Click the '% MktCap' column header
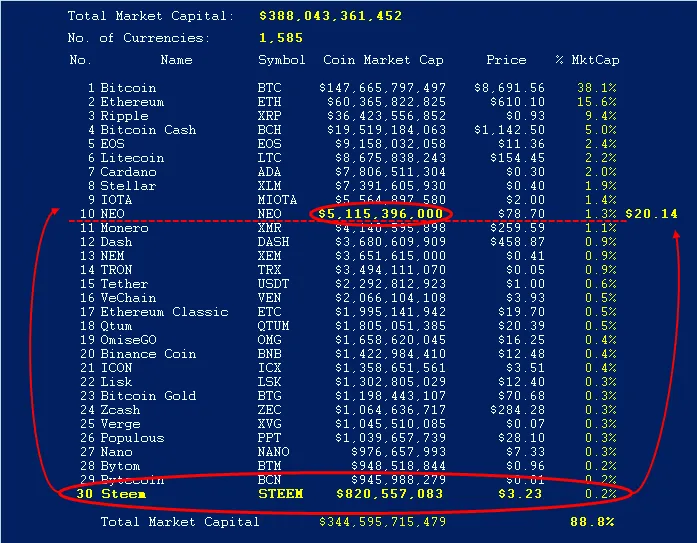This screenshot has width=697, height=543. pos(587,60)
